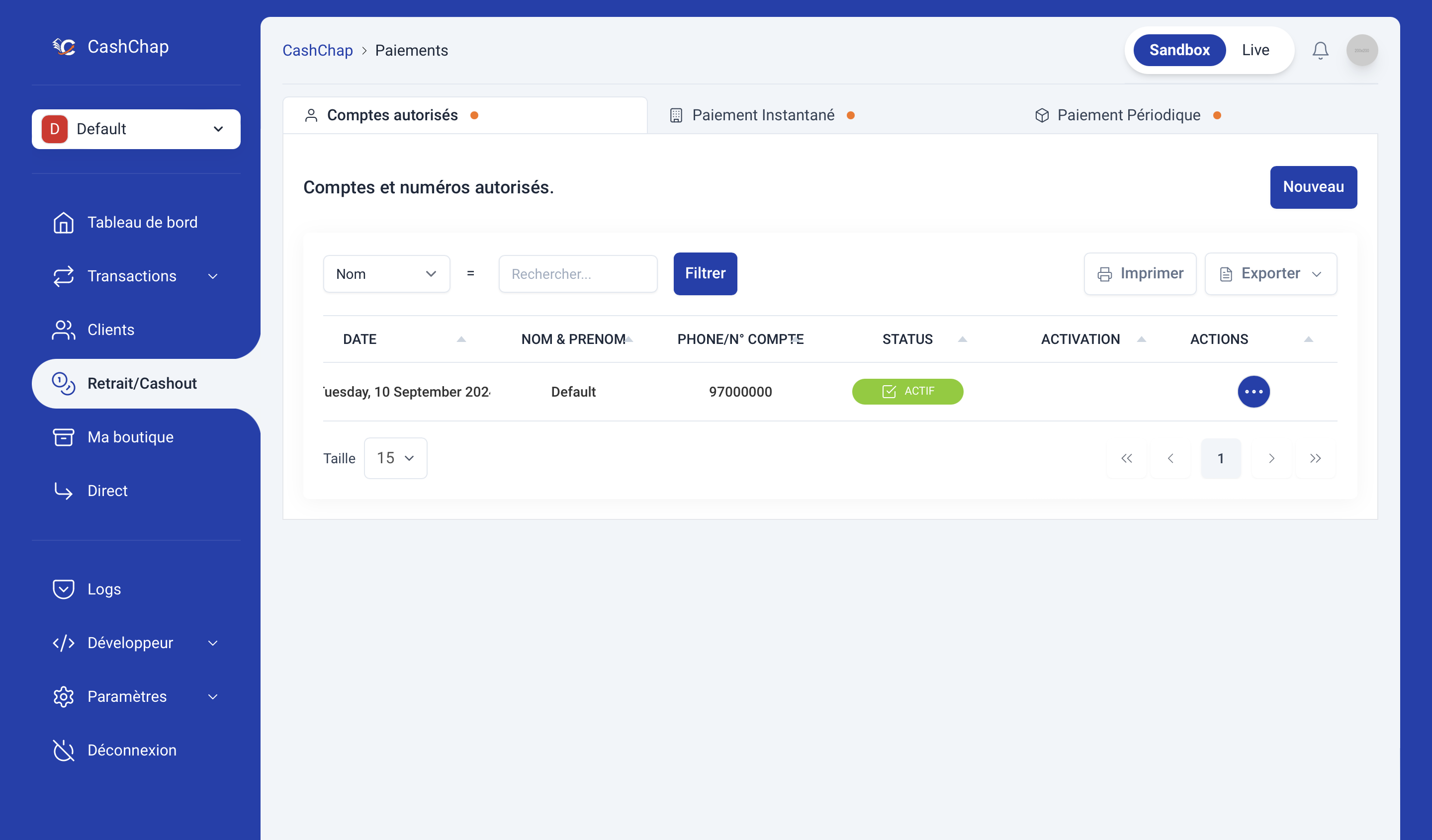Click the Clients people icon
This screenshot has height=840, width=1432.
tap(63, 330)
